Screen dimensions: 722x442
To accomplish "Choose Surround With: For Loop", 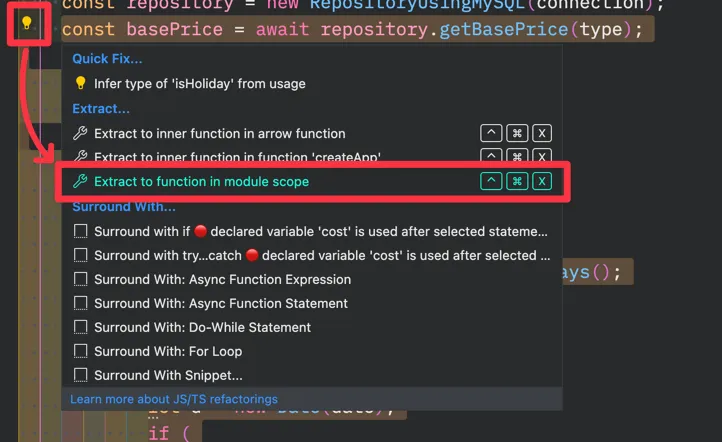I will tap(168, 351).
